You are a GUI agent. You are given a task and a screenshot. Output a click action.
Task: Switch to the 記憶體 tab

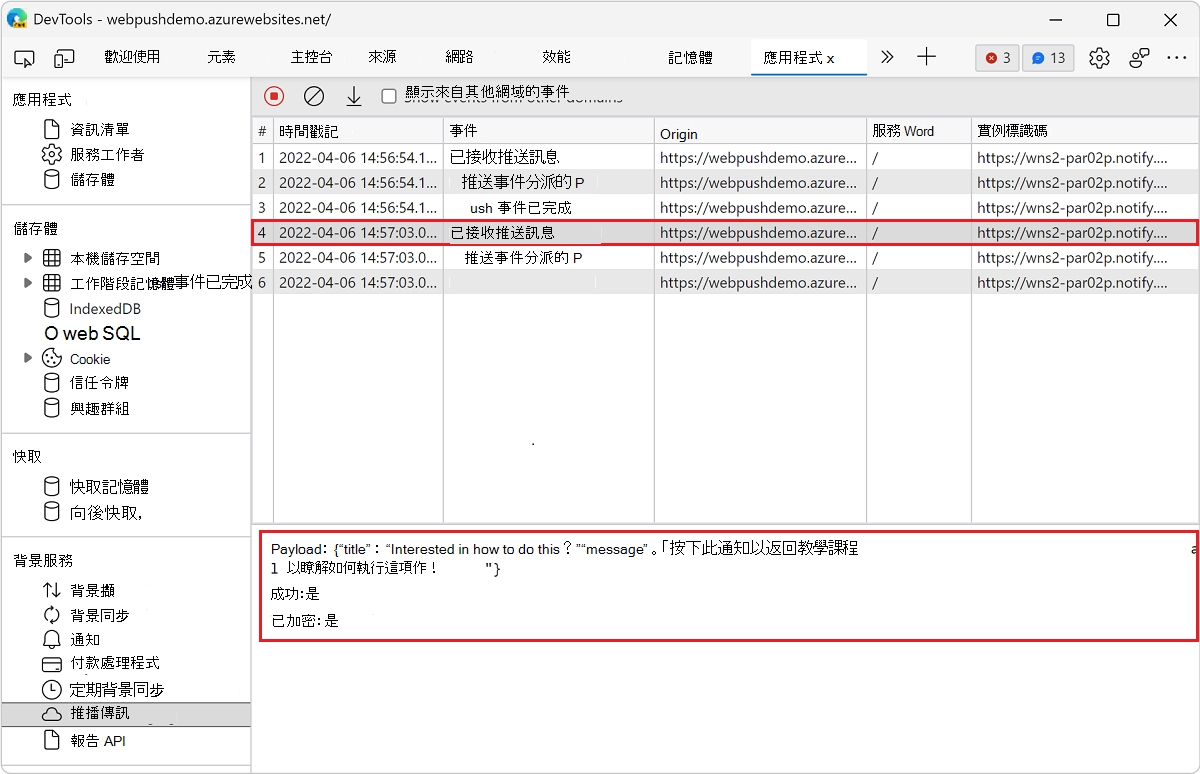(690, 58)
